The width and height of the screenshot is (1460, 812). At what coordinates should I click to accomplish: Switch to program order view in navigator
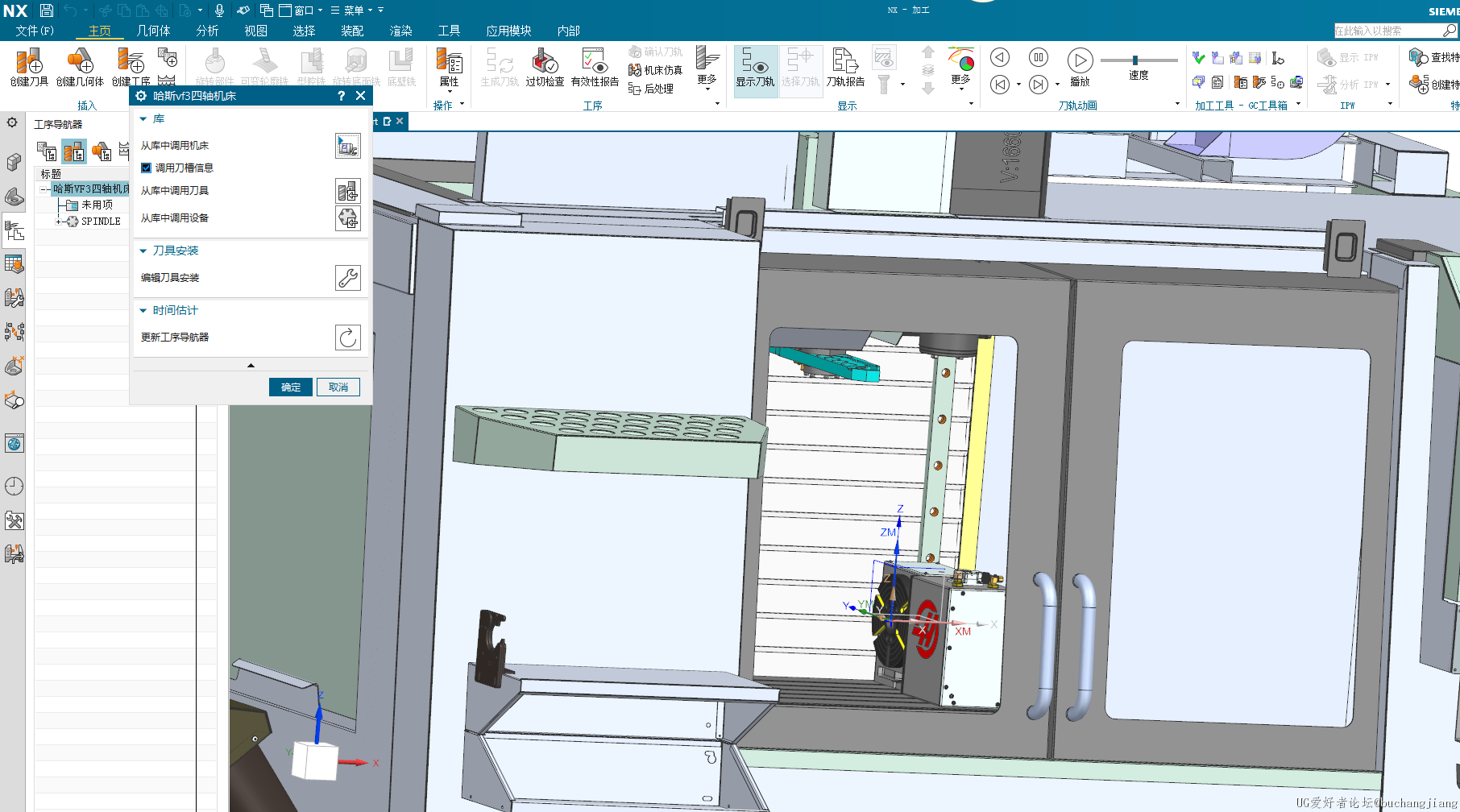coord(46,151)
